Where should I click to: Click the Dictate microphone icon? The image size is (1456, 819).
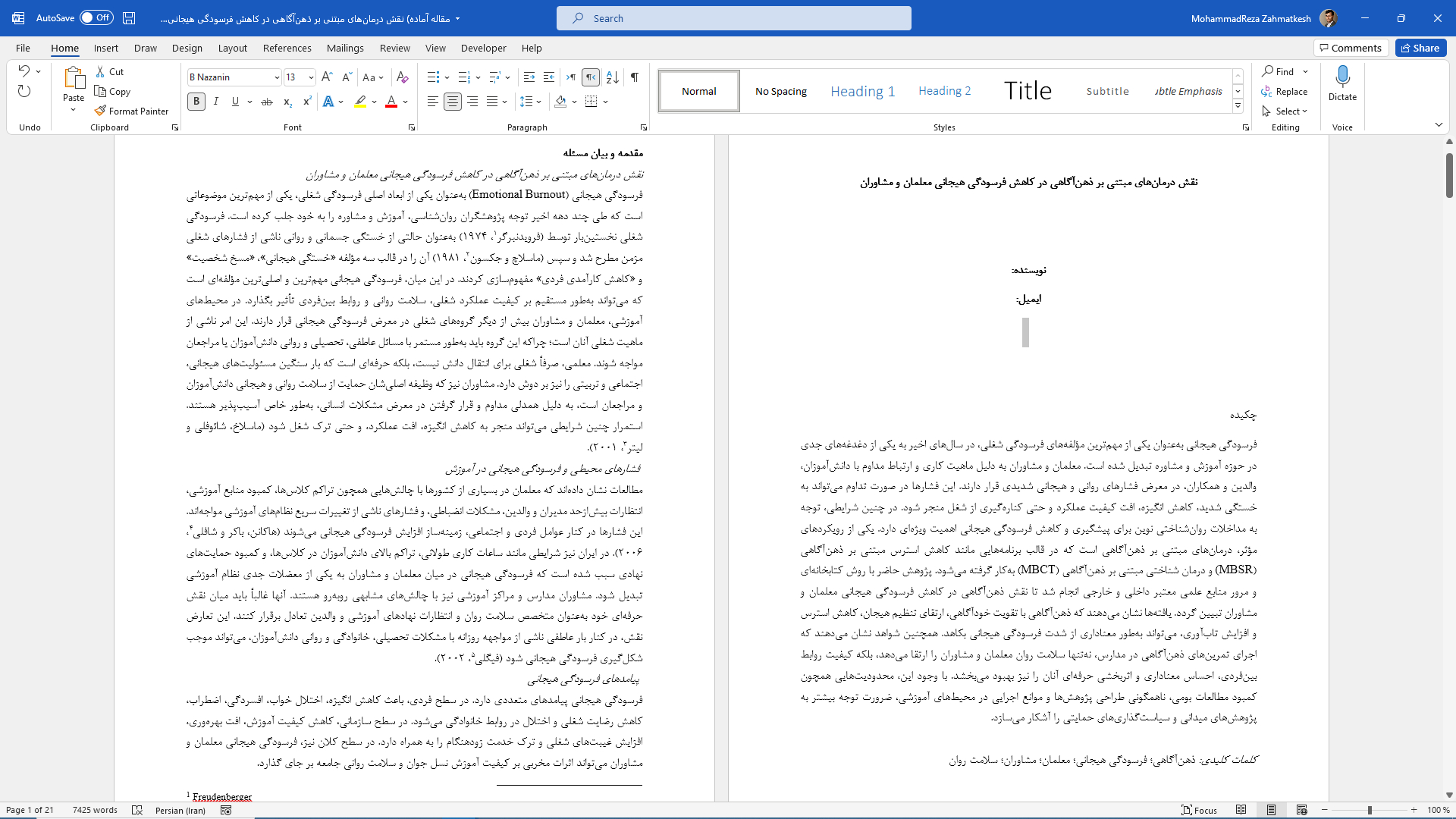point(1342,77)
